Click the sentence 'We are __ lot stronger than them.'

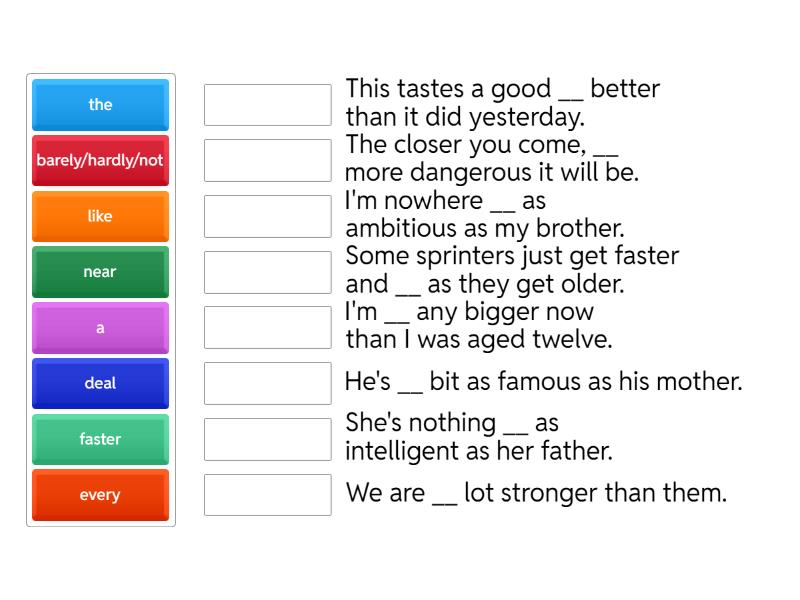(535, 493)
